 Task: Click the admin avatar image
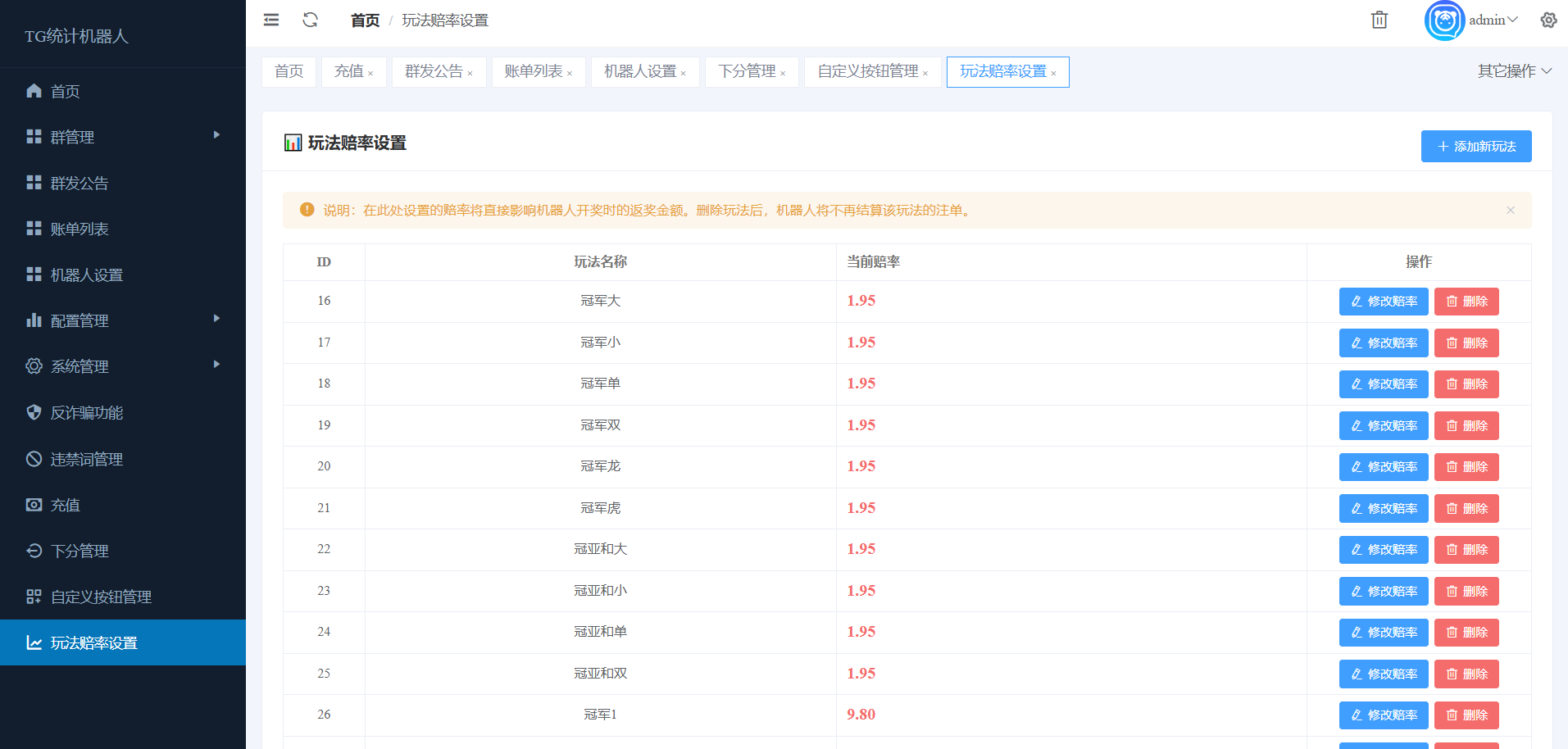tap(1444, 20)
